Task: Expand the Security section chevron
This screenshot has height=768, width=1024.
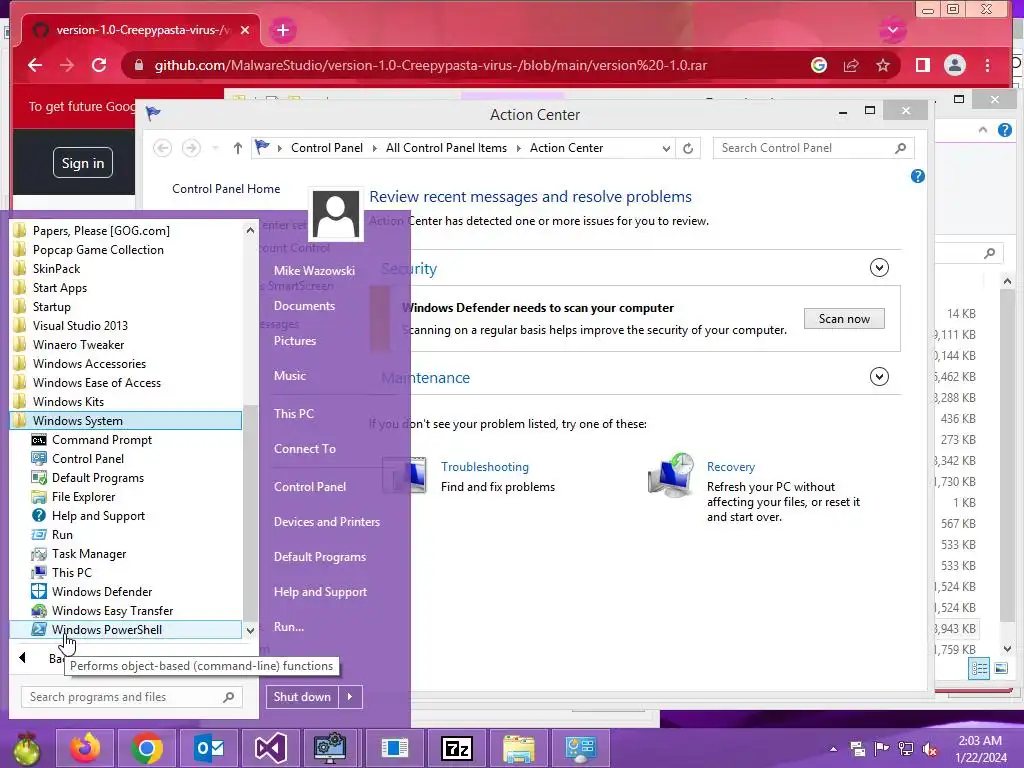Action: [879, 267]
